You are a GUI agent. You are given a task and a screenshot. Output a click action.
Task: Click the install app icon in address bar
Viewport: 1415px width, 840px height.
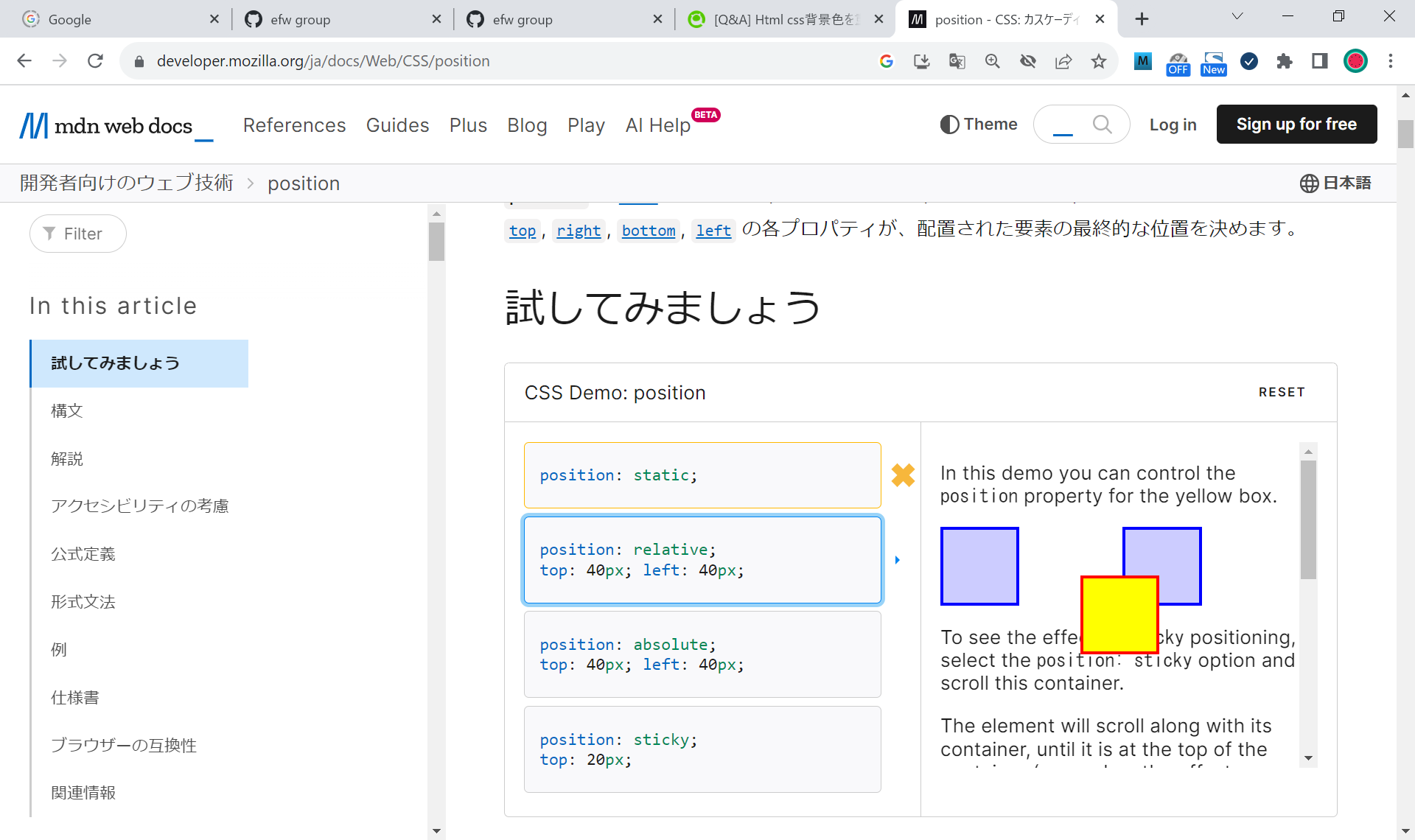point(921,61)
